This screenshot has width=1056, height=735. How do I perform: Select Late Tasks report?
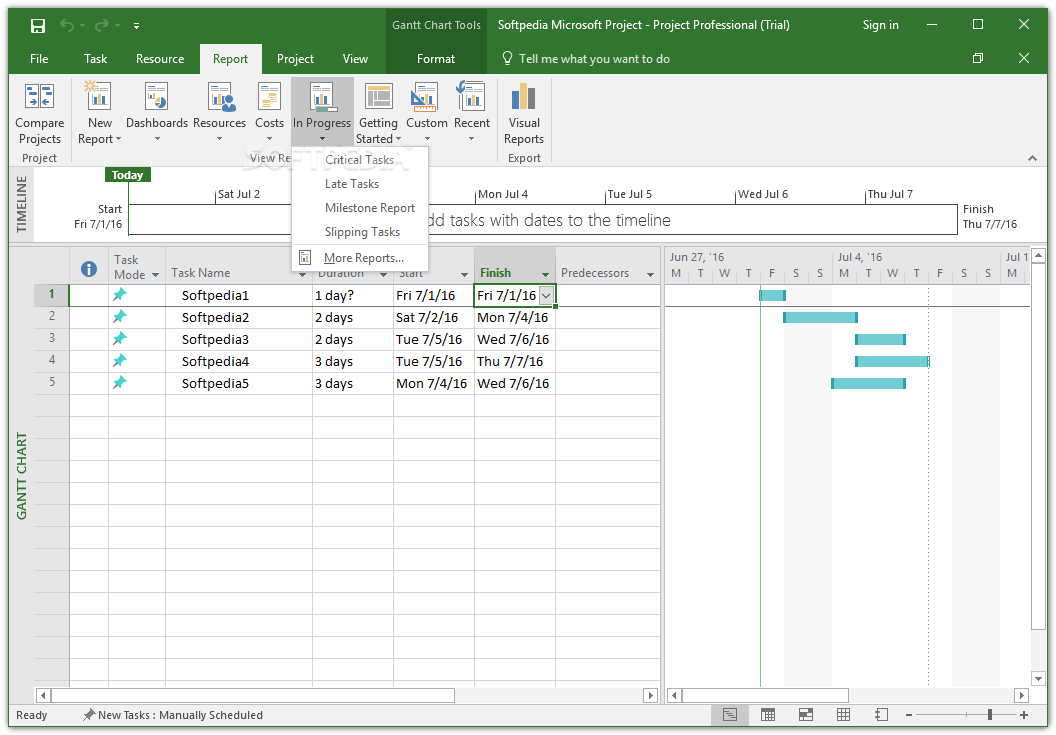point(360,183)
